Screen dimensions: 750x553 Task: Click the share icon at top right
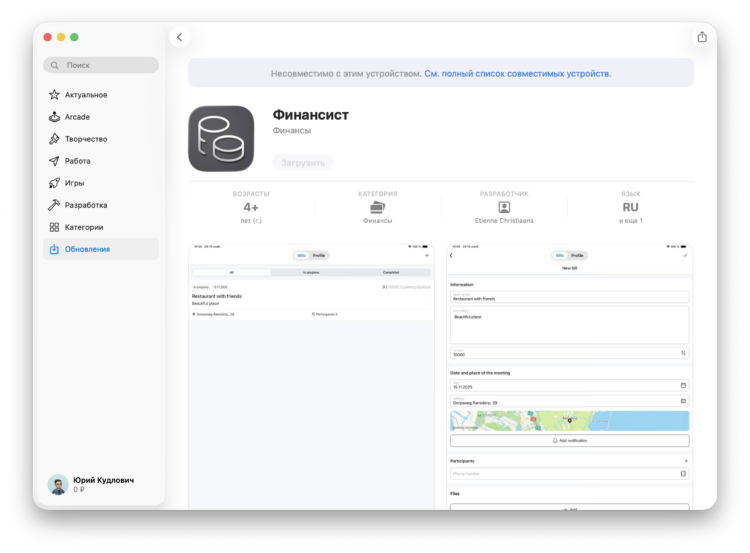702,37
